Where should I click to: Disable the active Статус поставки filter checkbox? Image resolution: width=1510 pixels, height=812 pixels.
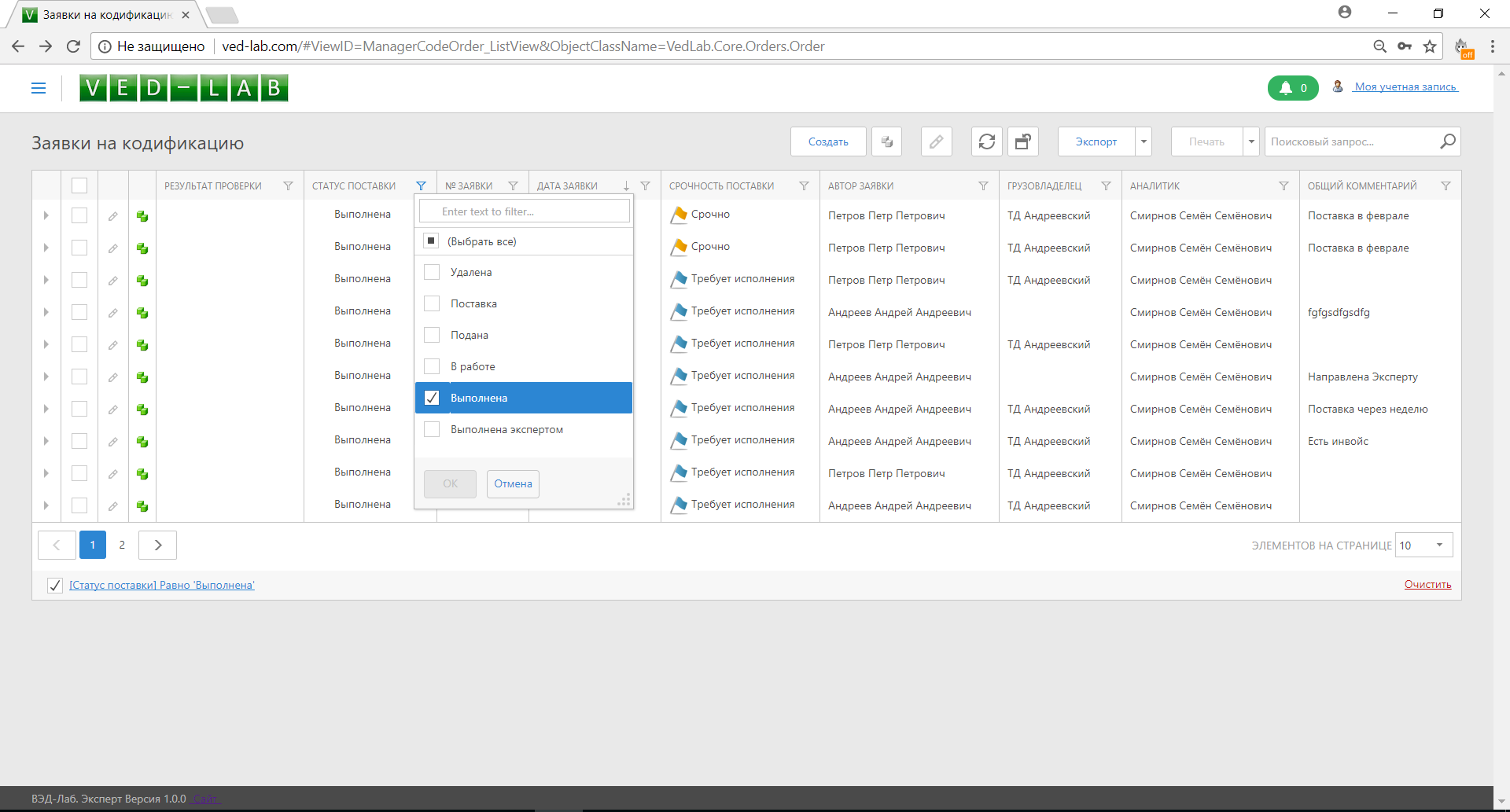click(55, 585)
